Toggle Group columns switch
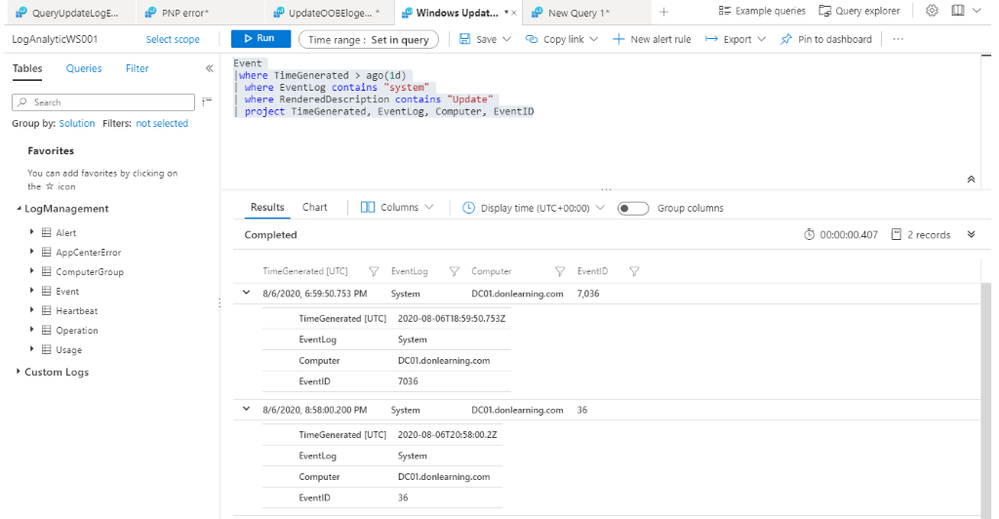This screenshot has height=519, width=999. point(633,208)
